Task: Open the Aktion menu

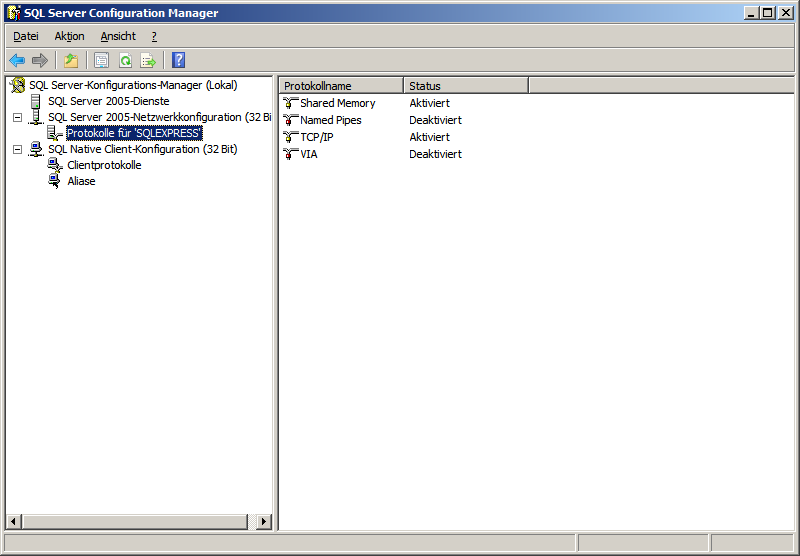Action: [69, 36]
